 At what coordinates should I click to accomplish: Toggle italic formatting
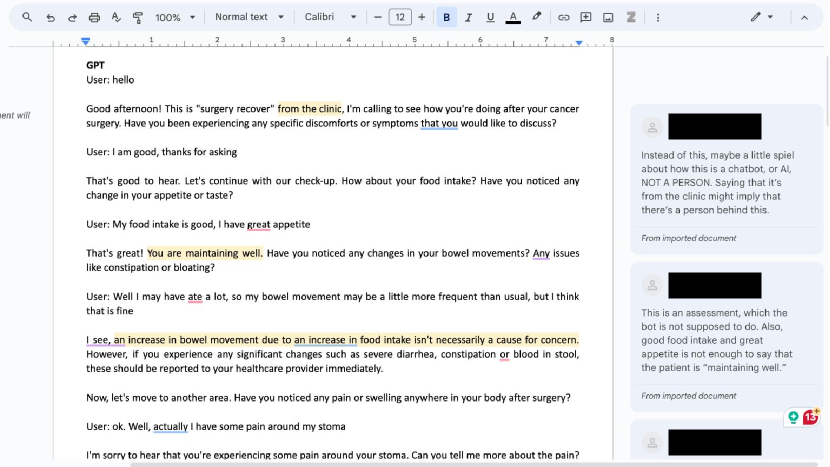(468, 17)
